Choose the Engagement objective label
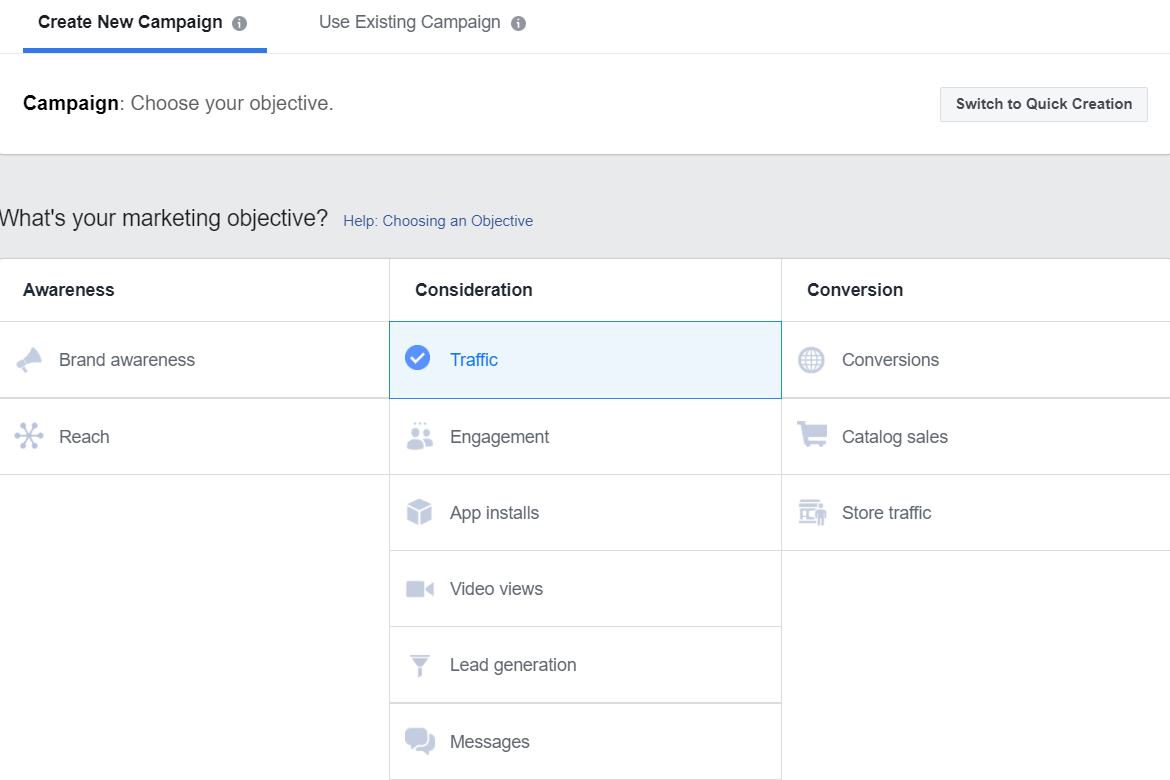This screenshot has width=1170, height=780. pos(499,437)
